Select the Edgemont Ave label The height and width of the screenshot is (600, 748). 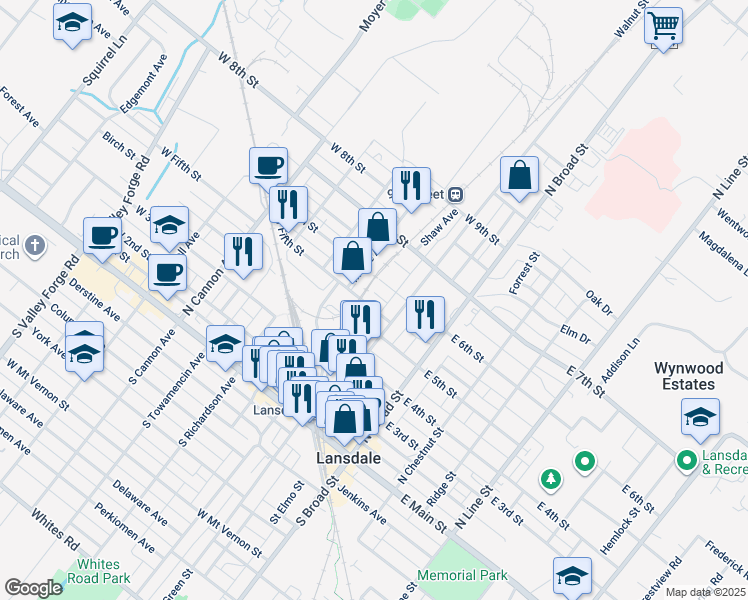tap(144, 83)
